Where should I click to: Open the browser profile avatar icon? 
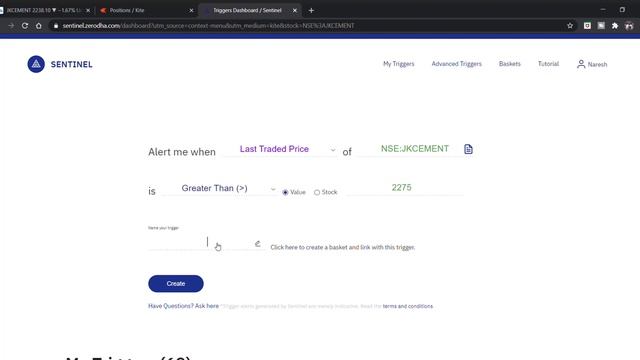coord(629,26)
